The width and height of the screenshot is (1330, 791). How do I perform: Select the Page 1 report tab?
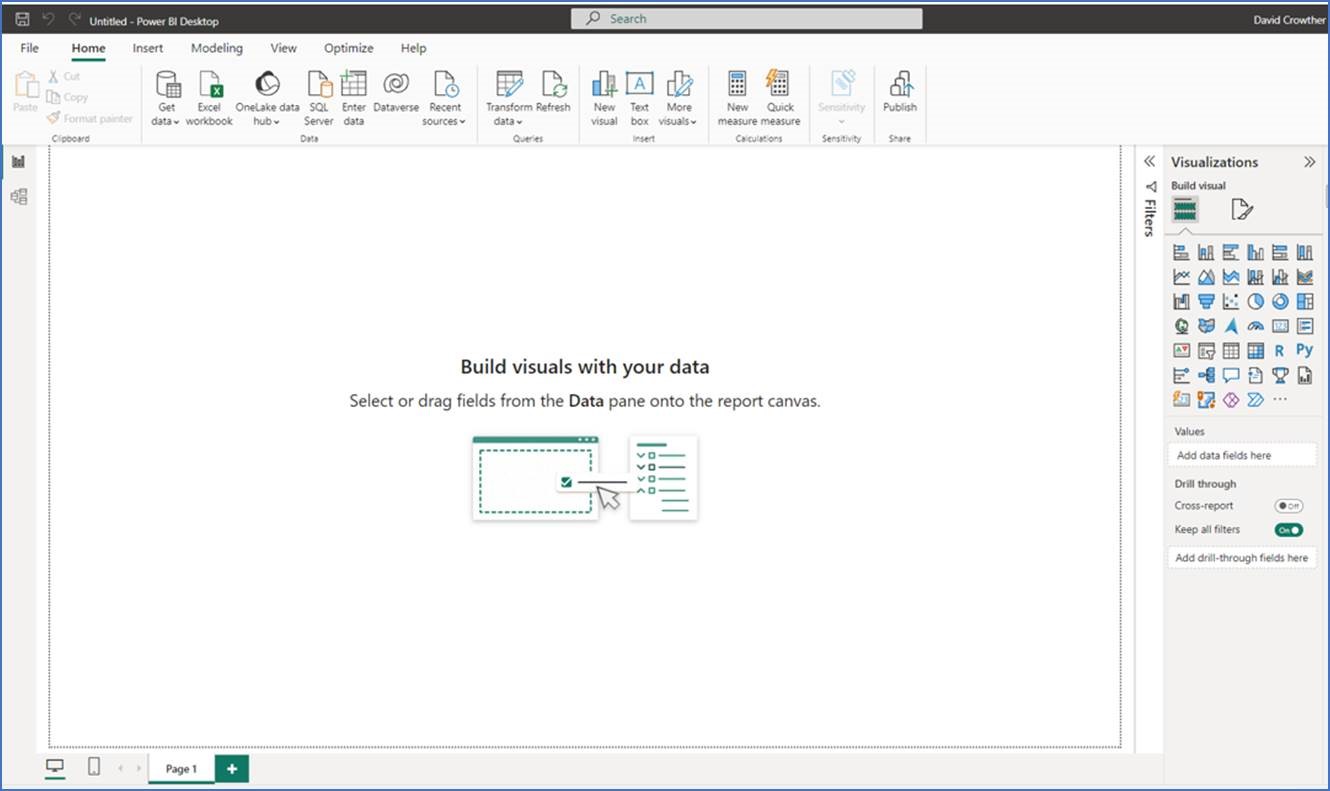[181, 768]
